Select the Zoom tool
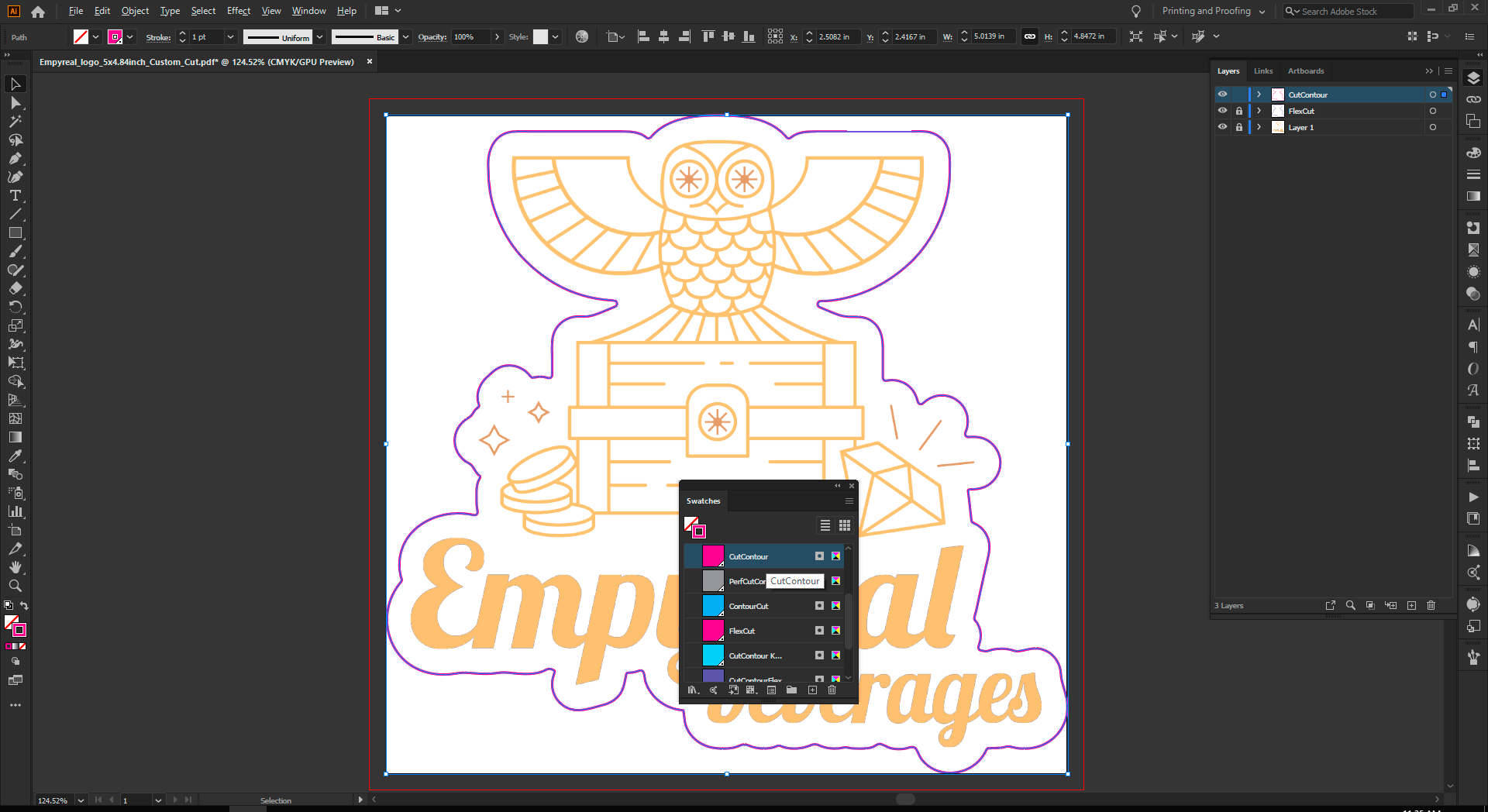The width and height of the screenshot is (1488, 812). click(x=15, y=586)
